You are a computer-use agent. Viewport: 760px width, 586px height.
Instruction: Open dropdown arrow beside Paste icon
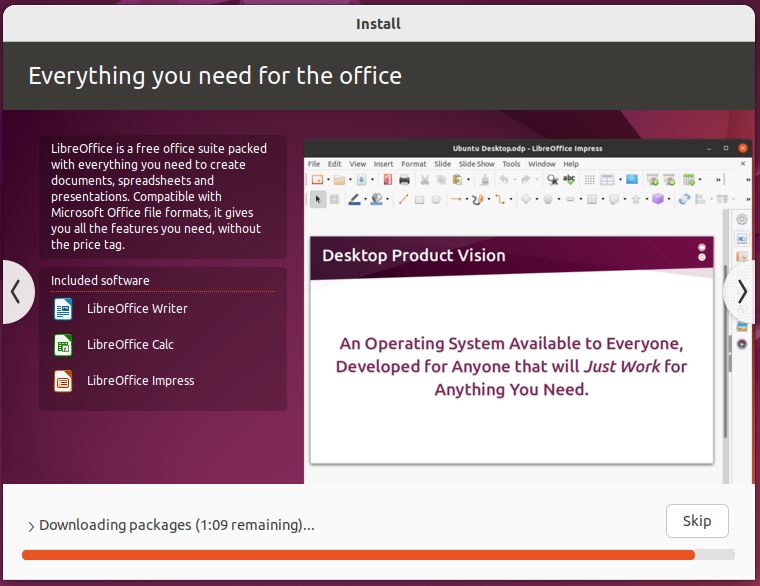468,180
